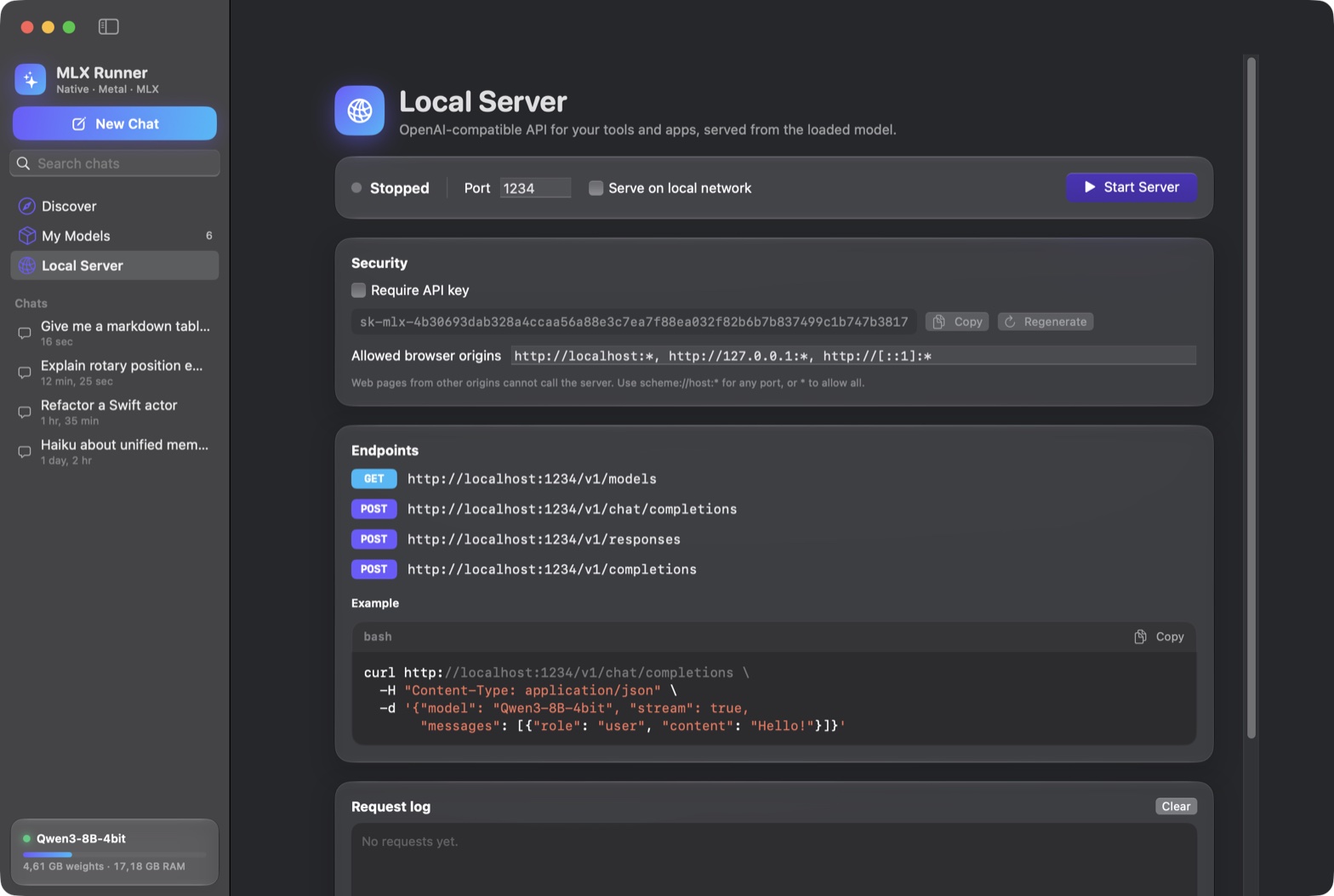The image size is (1334, 896).
Task: Enable Require API key checkbox
Action: click(x=359, y=290)
